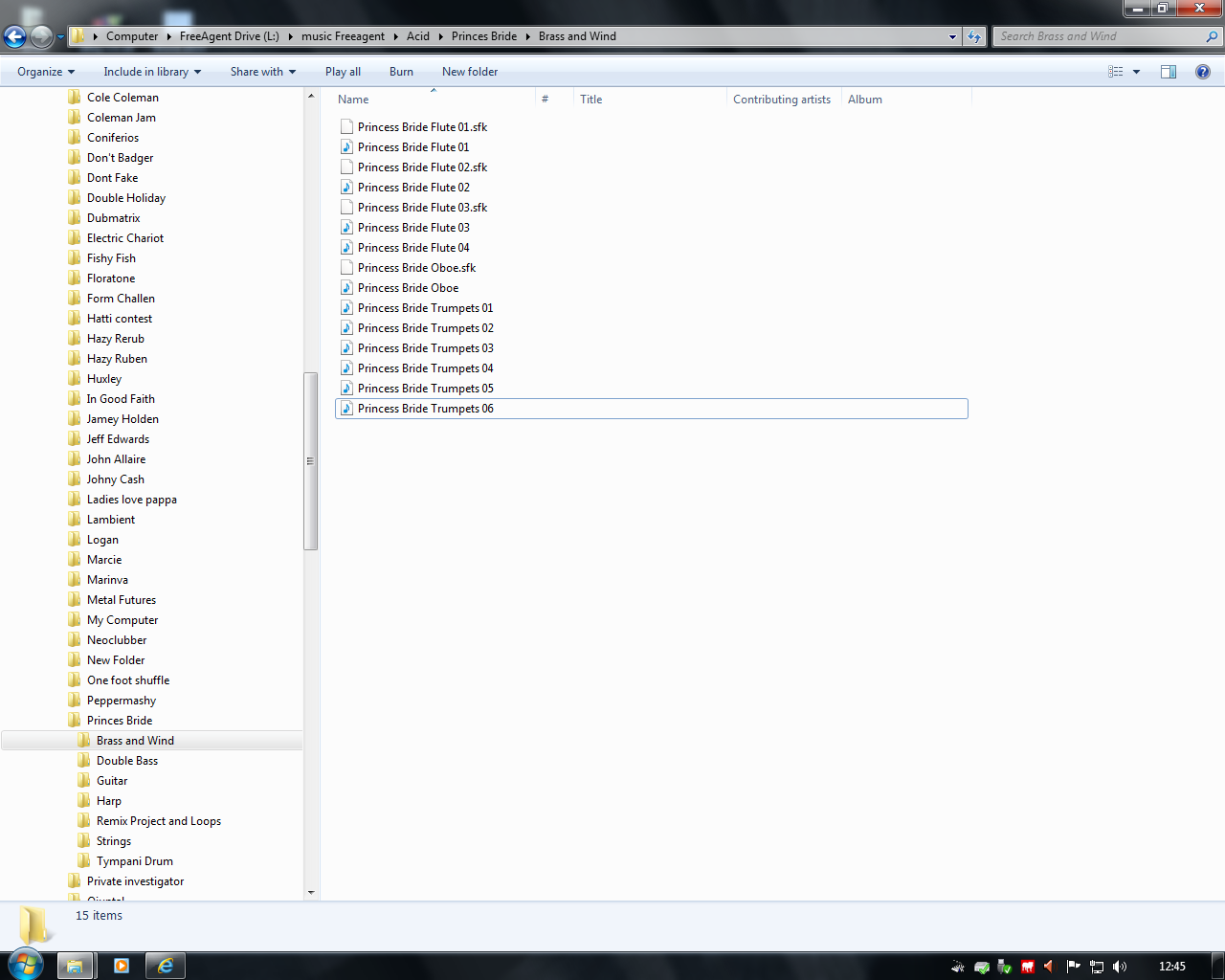Image resolution: width=1225 pixels, height=980 pixels.
Task: Select the Double Bass folder in tree
Action: (x=126, y=761)
